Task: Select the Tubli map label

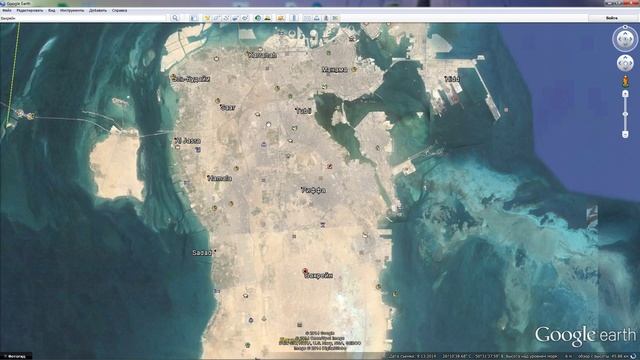Action: 304,111
